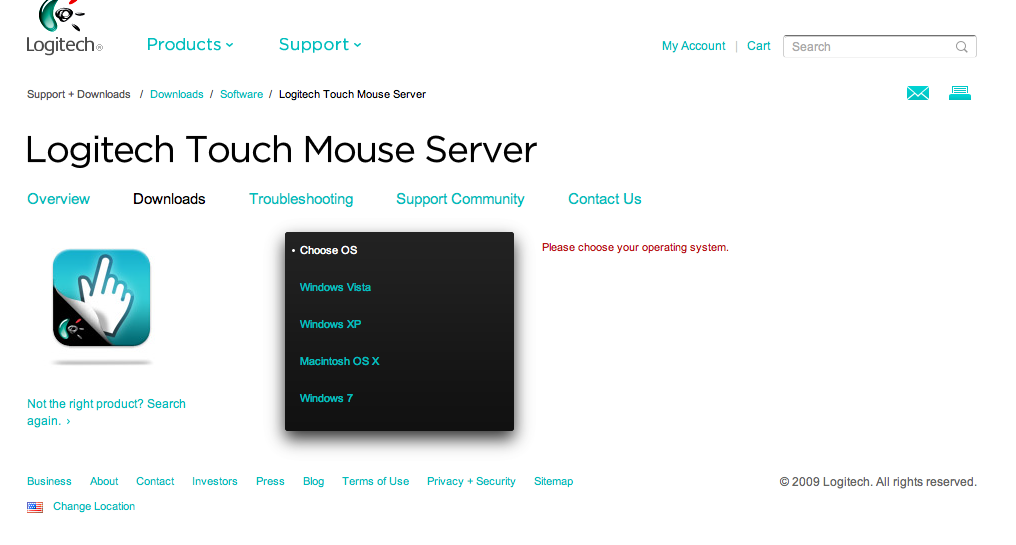Open the Cart link
The width and height of the screenshot is (1016, 545).
pyautogui.click(x=759, y=46)
